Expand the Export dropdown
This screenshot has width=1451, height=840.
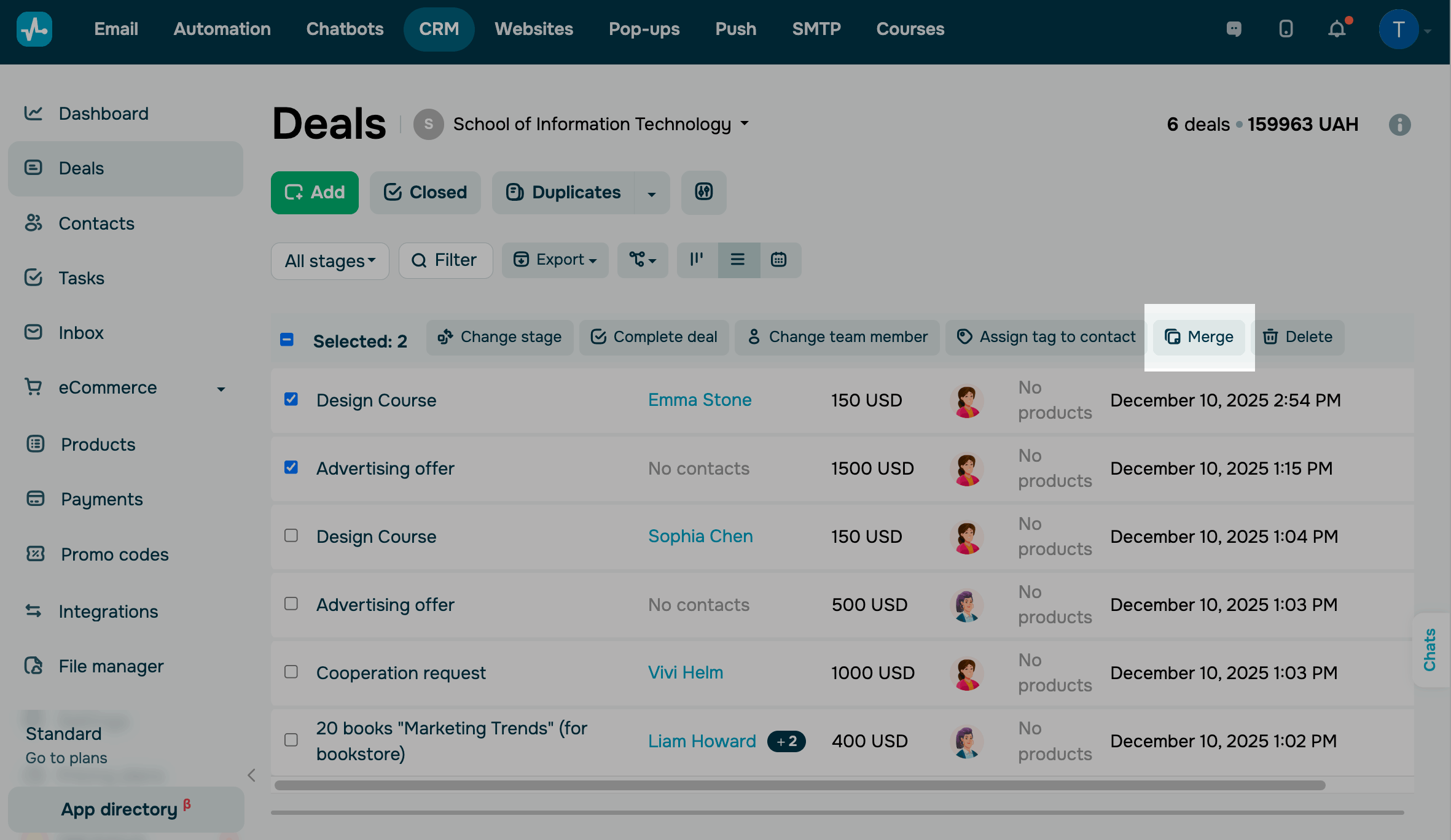coord(555,260)
